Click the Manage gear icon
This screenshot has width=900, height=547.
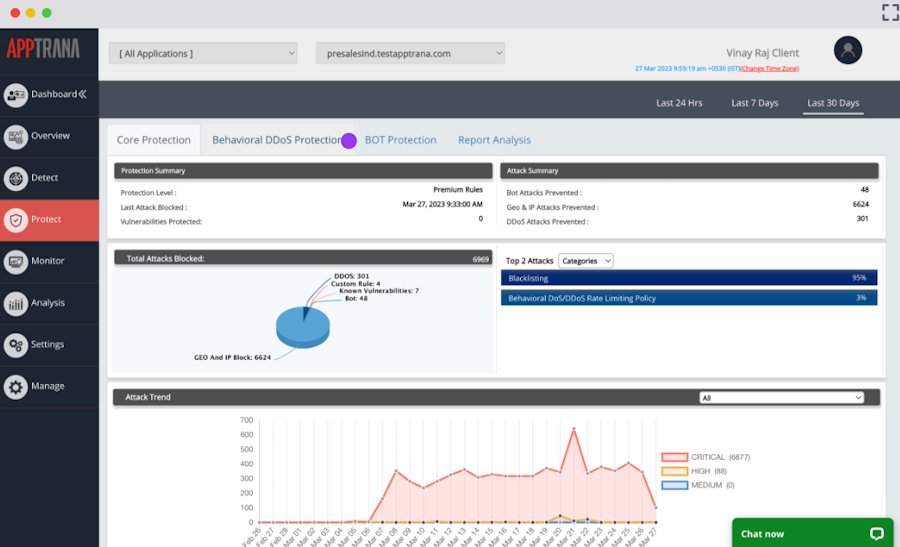[x=15, y=387]
